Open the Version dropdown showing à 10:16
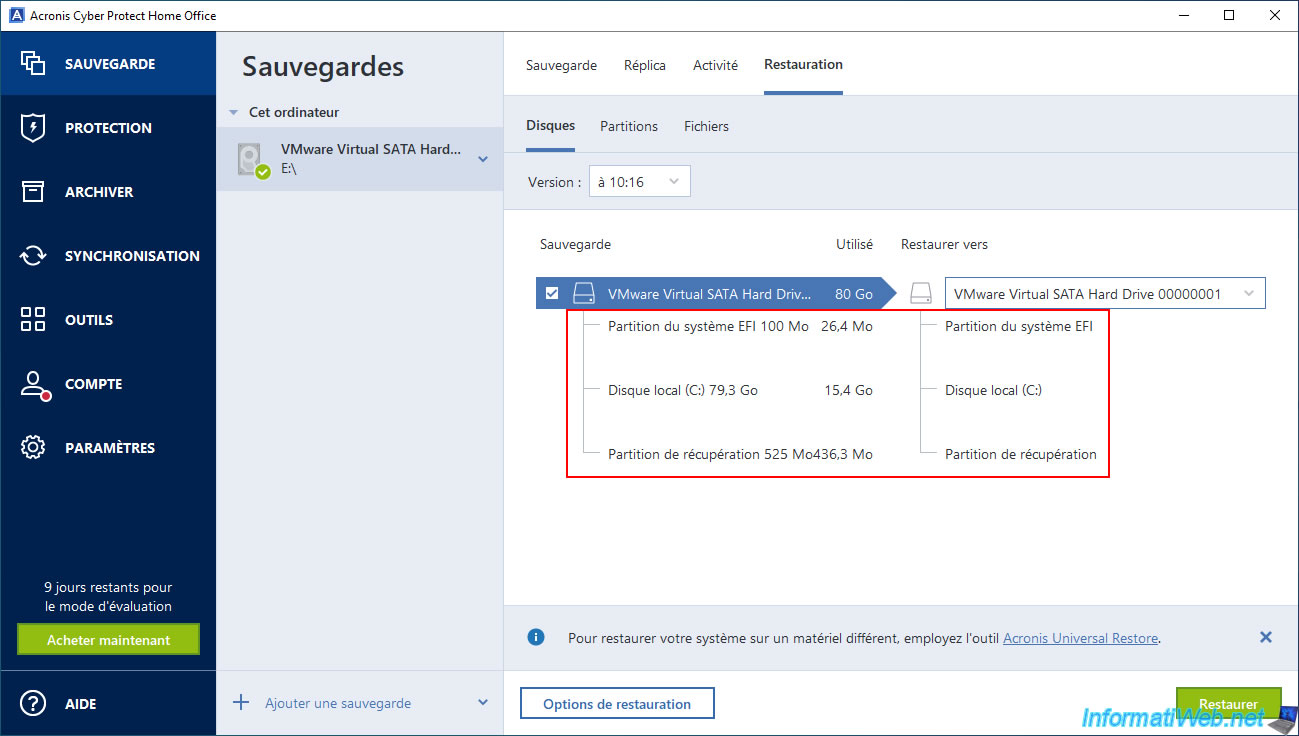The image size is (1299, 736). 640,182
